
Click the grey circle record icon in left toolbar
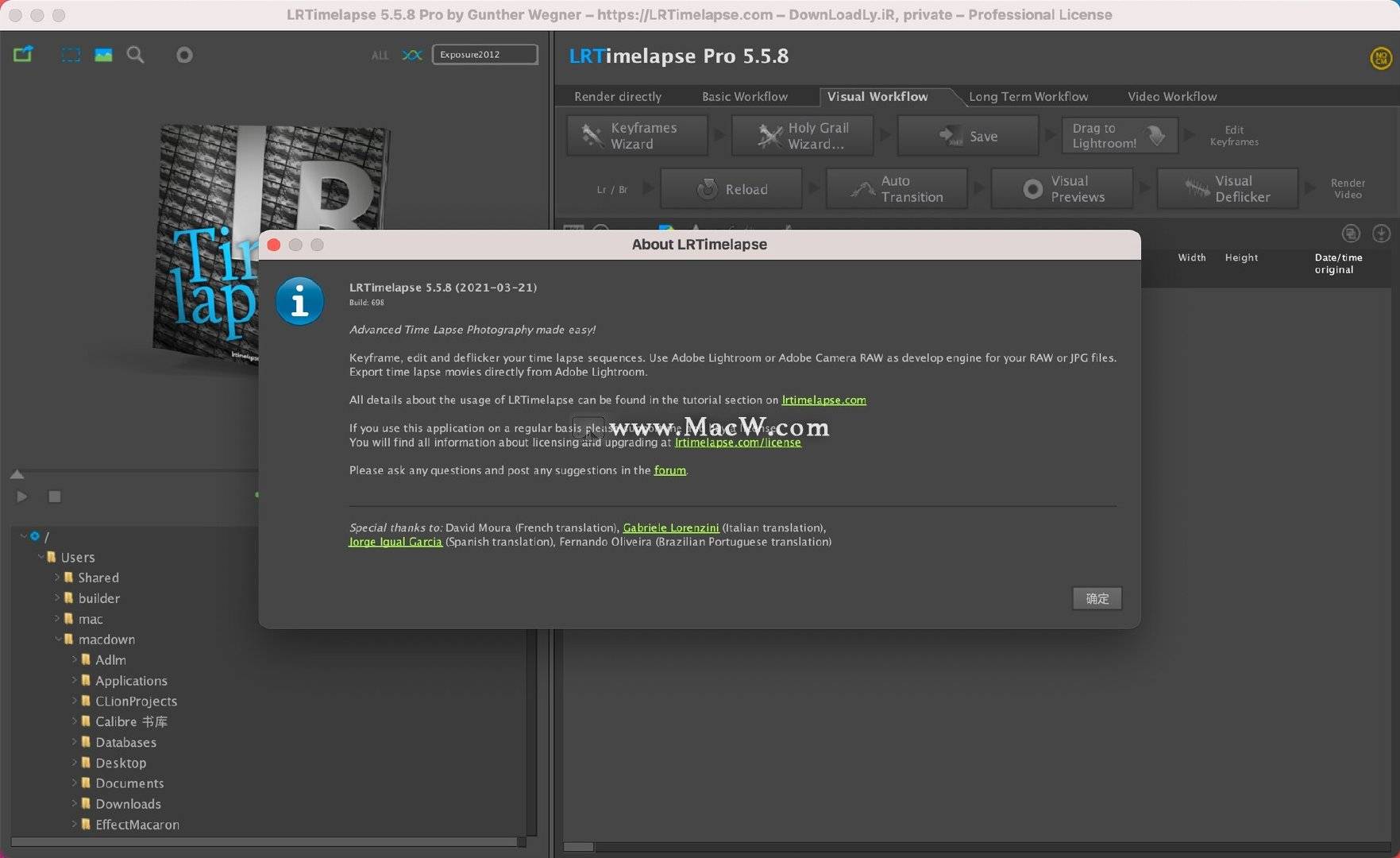point(184,55)
